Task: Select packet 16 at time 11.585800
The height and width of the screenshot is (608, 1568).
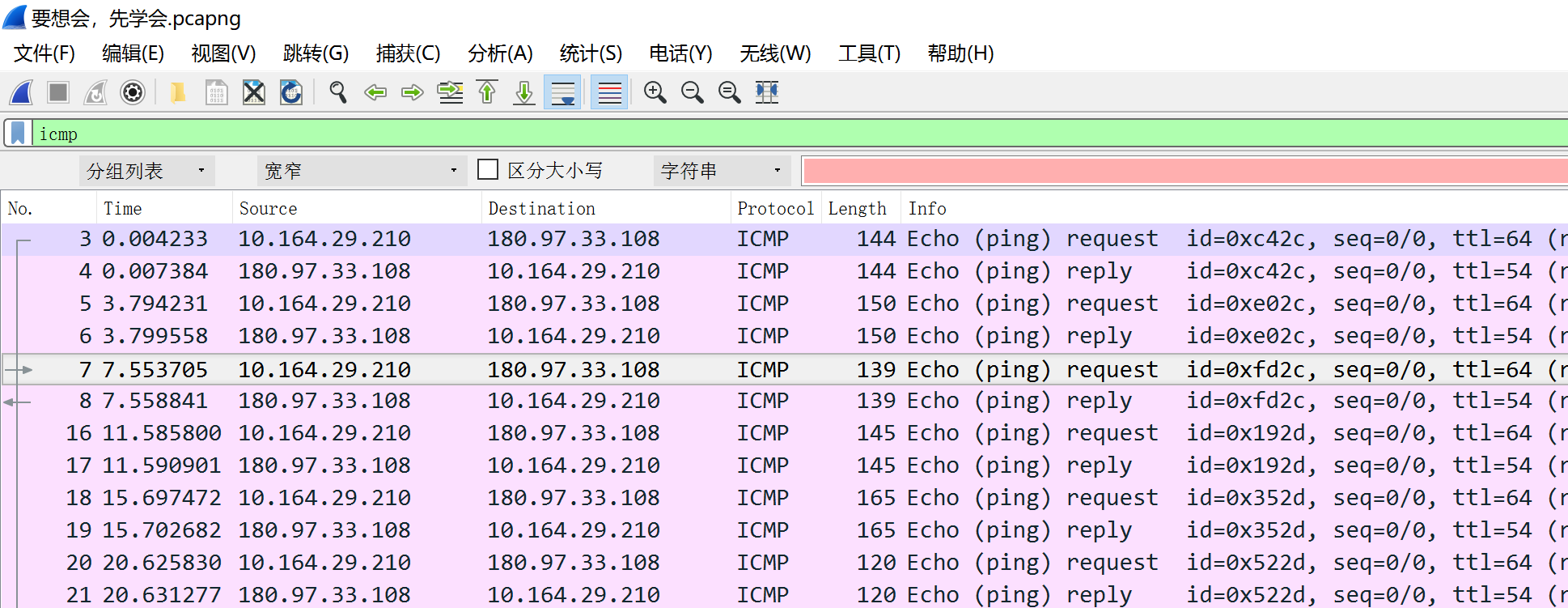Action: coord(784,434)
